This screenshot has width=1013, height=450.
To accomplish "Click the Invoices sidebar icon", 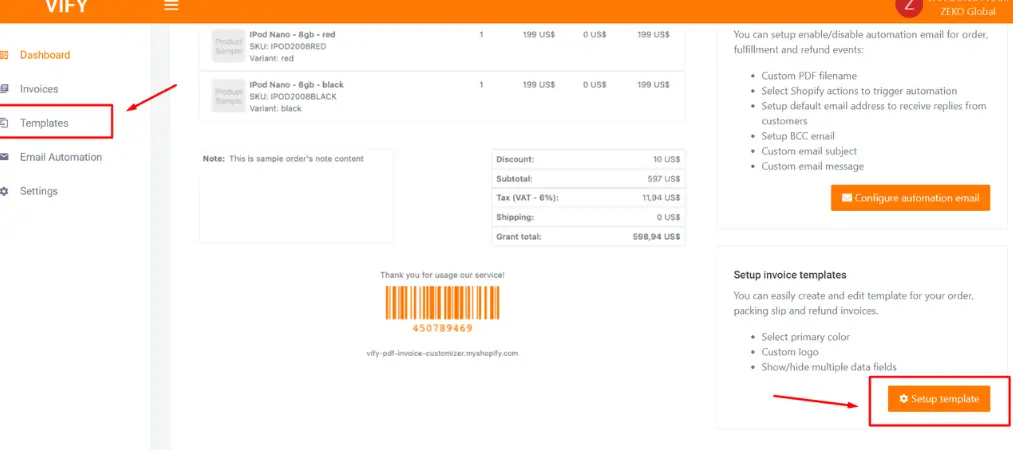I will 5,89.
